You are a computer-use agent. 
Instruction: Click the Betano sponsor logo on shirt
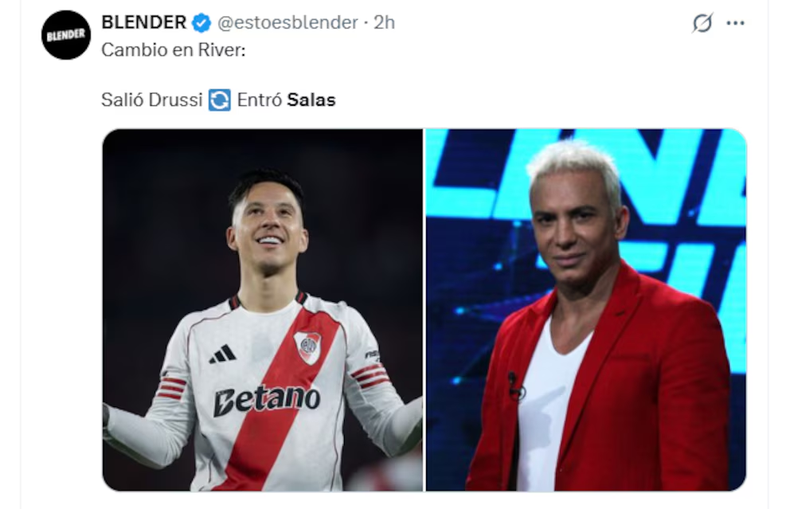[267, 401]
